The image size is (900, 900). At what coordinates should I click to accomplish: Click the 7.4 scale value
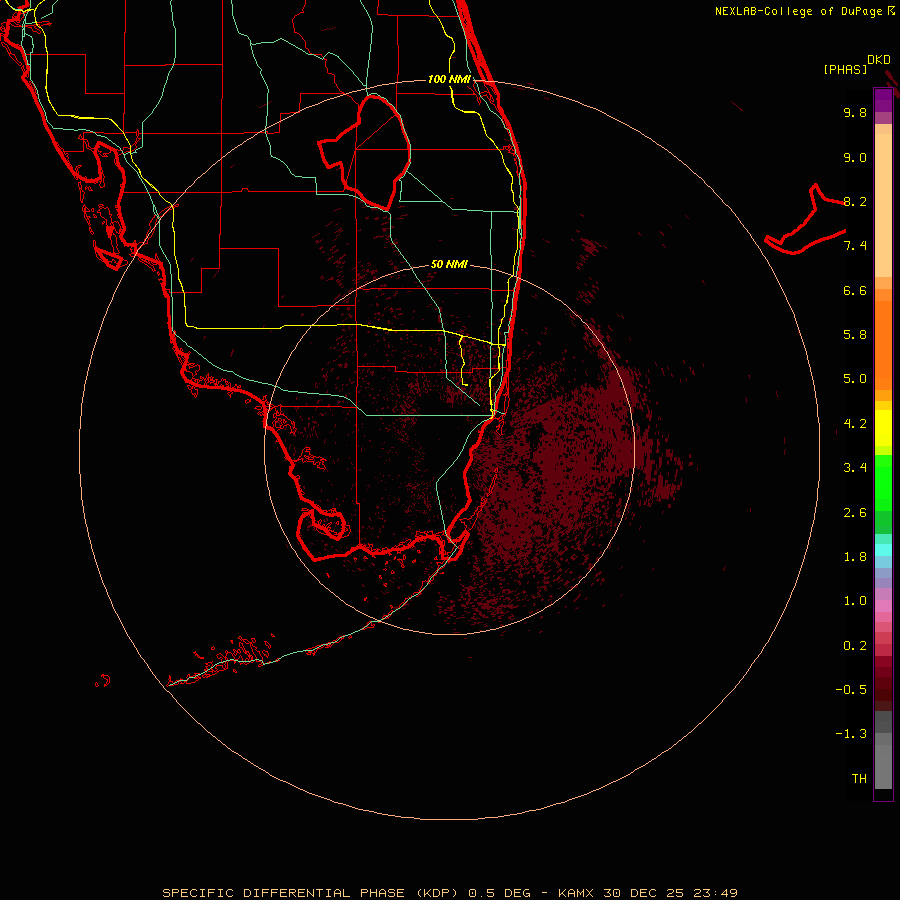click(855, 246)
